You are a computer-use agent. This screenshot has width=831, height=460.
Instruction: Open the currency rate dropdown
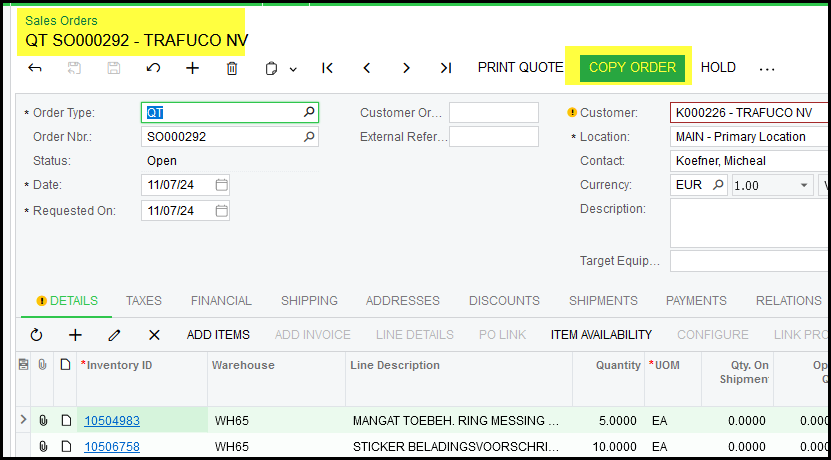(x=805, y=185)
